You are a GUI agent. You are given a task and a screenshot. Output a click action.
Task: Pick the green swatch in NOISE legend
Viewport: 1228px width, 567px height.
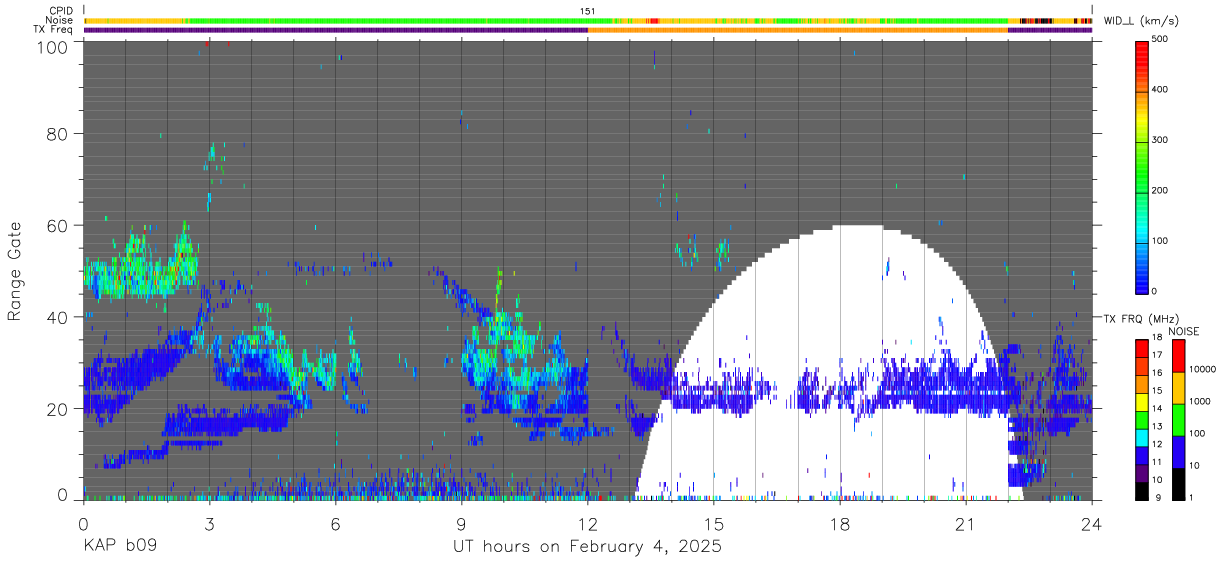point(1178,419)
